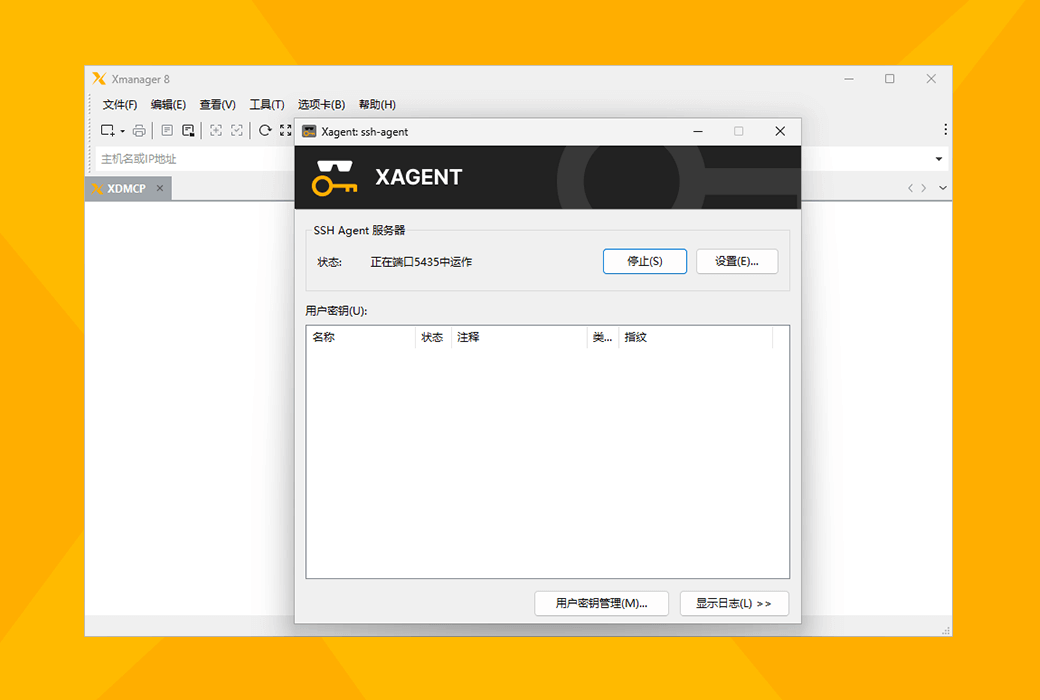Screen dimensions: 1040x700
Task: Click the dashed frame checkmark icon in toolbar
Action: coord(237,131)
